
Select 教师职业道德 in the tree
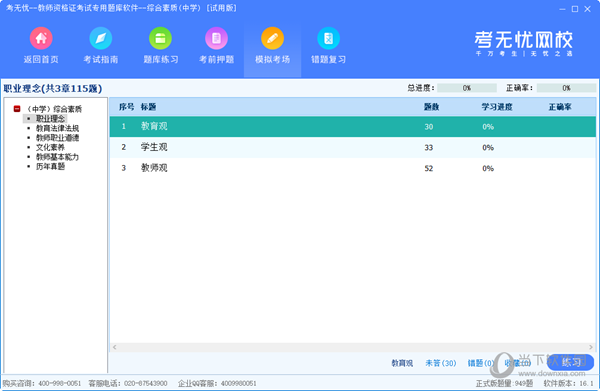pos(57,138)
